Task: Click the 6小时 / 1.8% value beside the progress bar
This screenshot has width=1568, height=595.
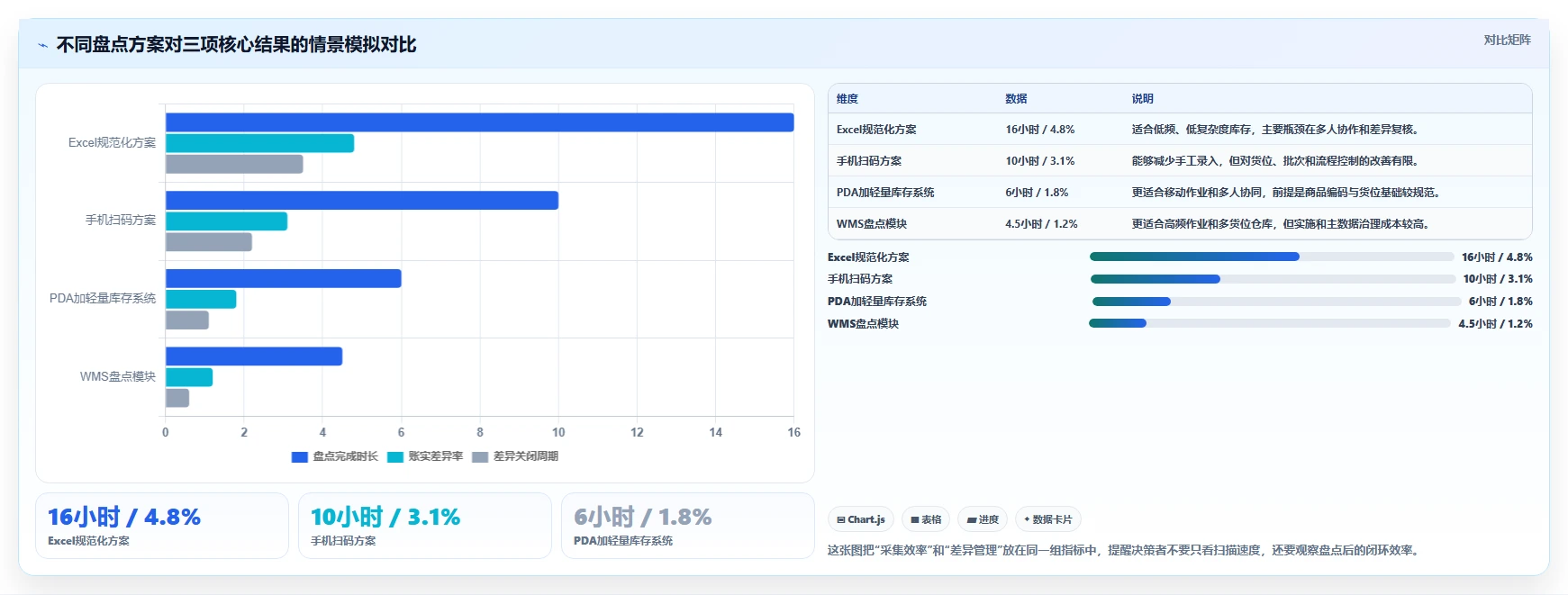Action: (x=1500, y=302)
